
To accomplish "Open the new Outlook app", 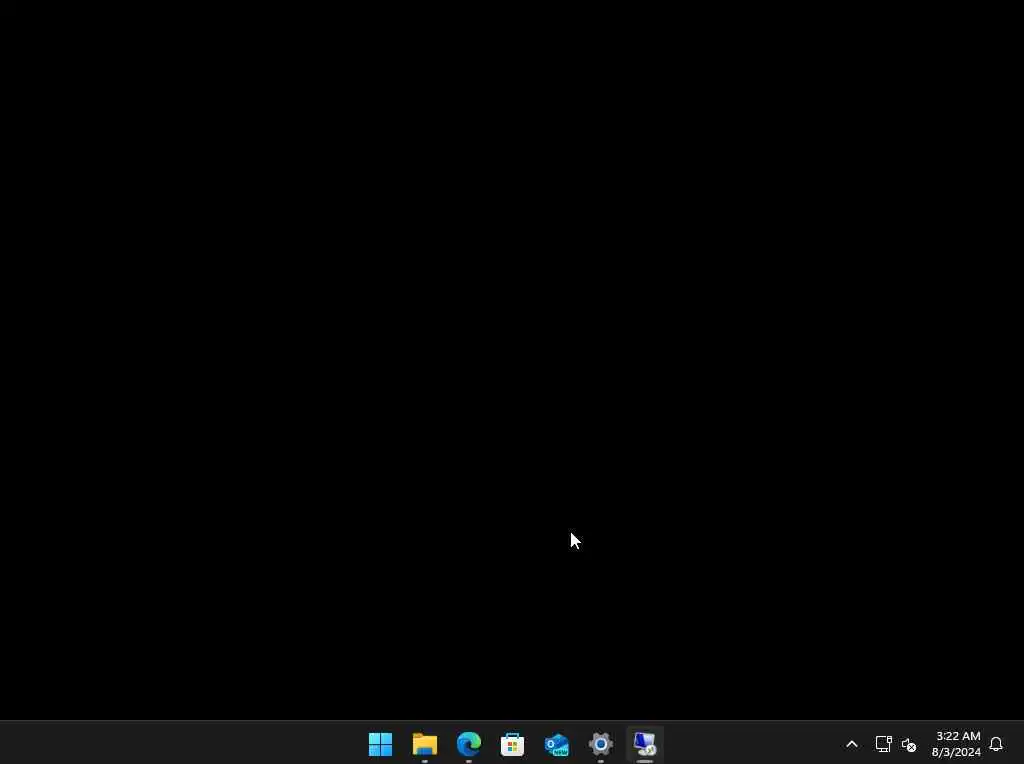I will click(x=556, y=744).
